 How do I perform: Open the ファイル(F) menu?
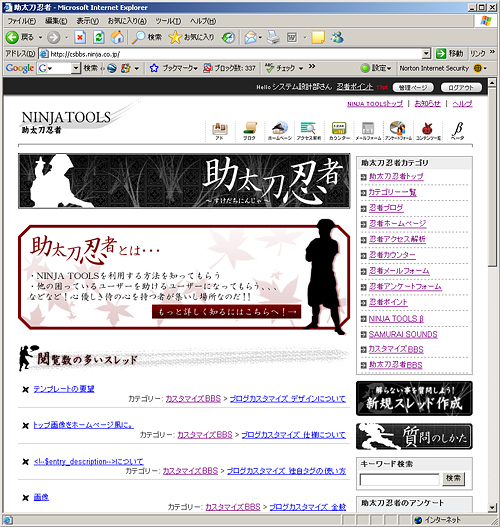22,21
